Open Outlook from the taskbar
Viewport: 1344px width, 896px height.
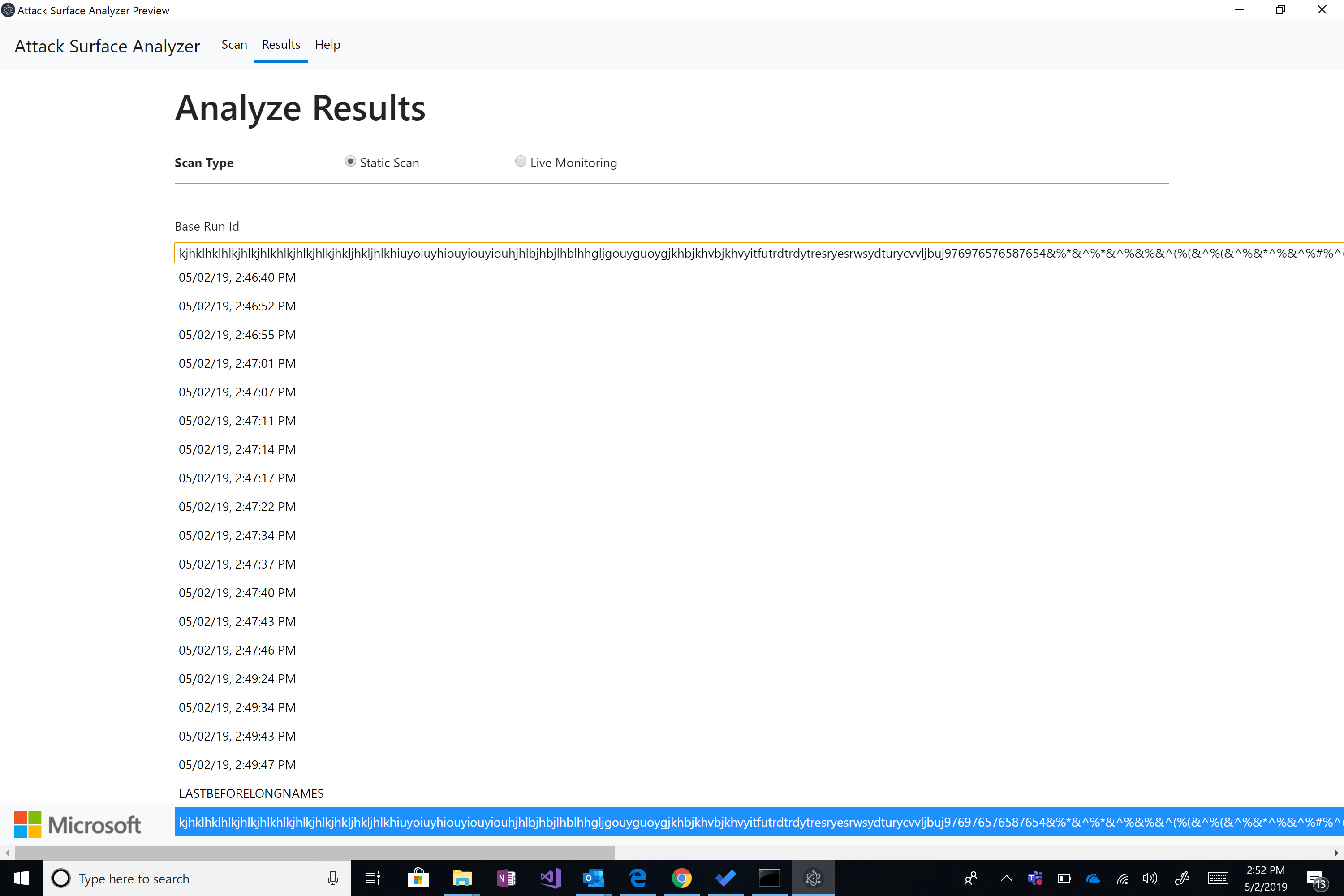(x=594, y=878)
